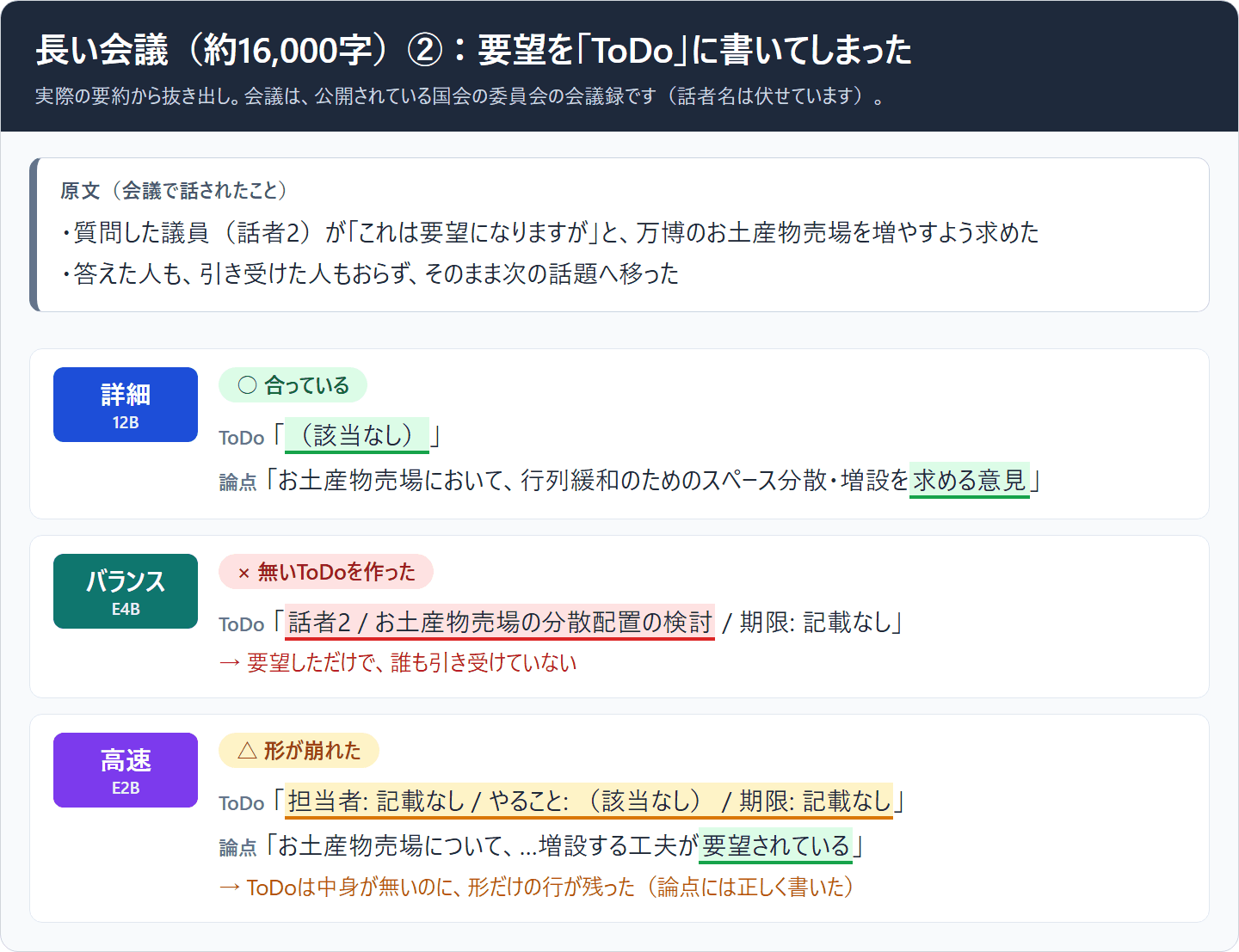Click the 論点 label in the 高速 card

coord(238,849)
